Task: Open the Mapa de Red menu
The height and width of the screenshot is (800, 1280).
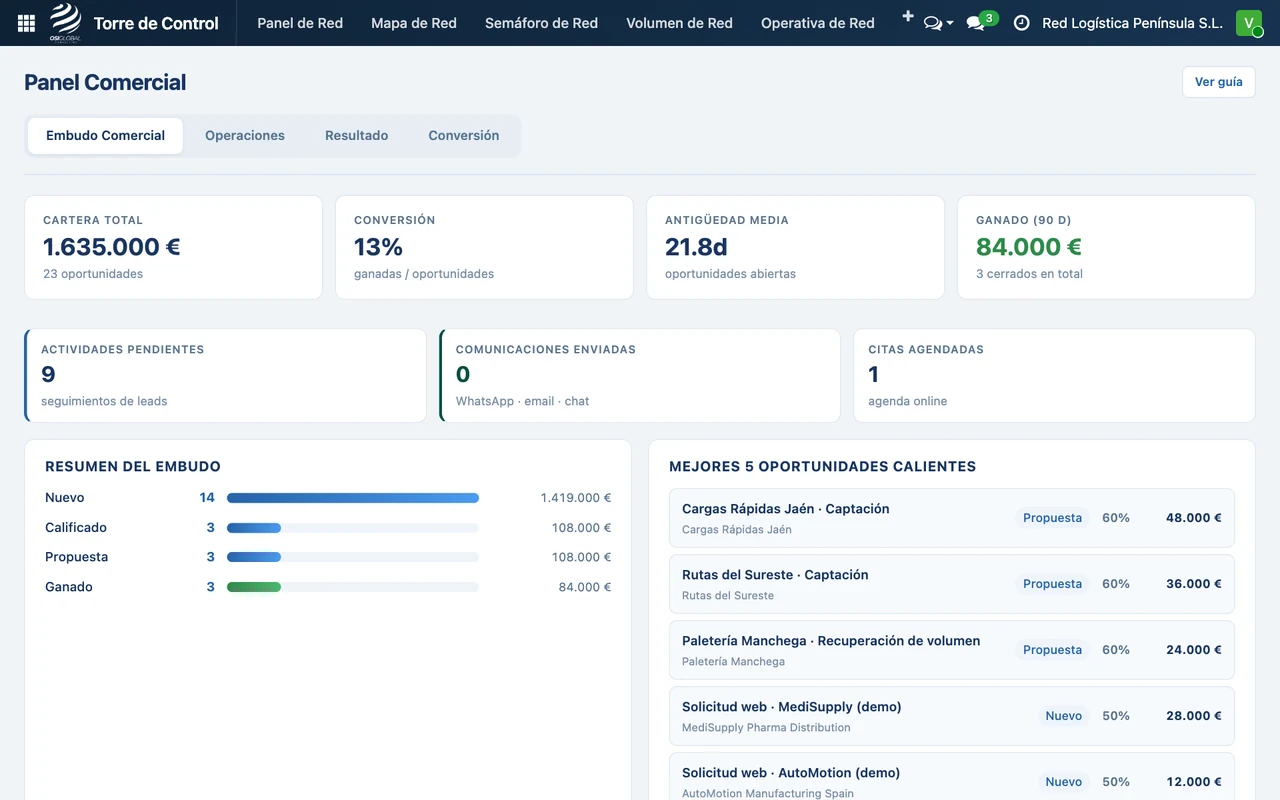Action: (414, 23)
